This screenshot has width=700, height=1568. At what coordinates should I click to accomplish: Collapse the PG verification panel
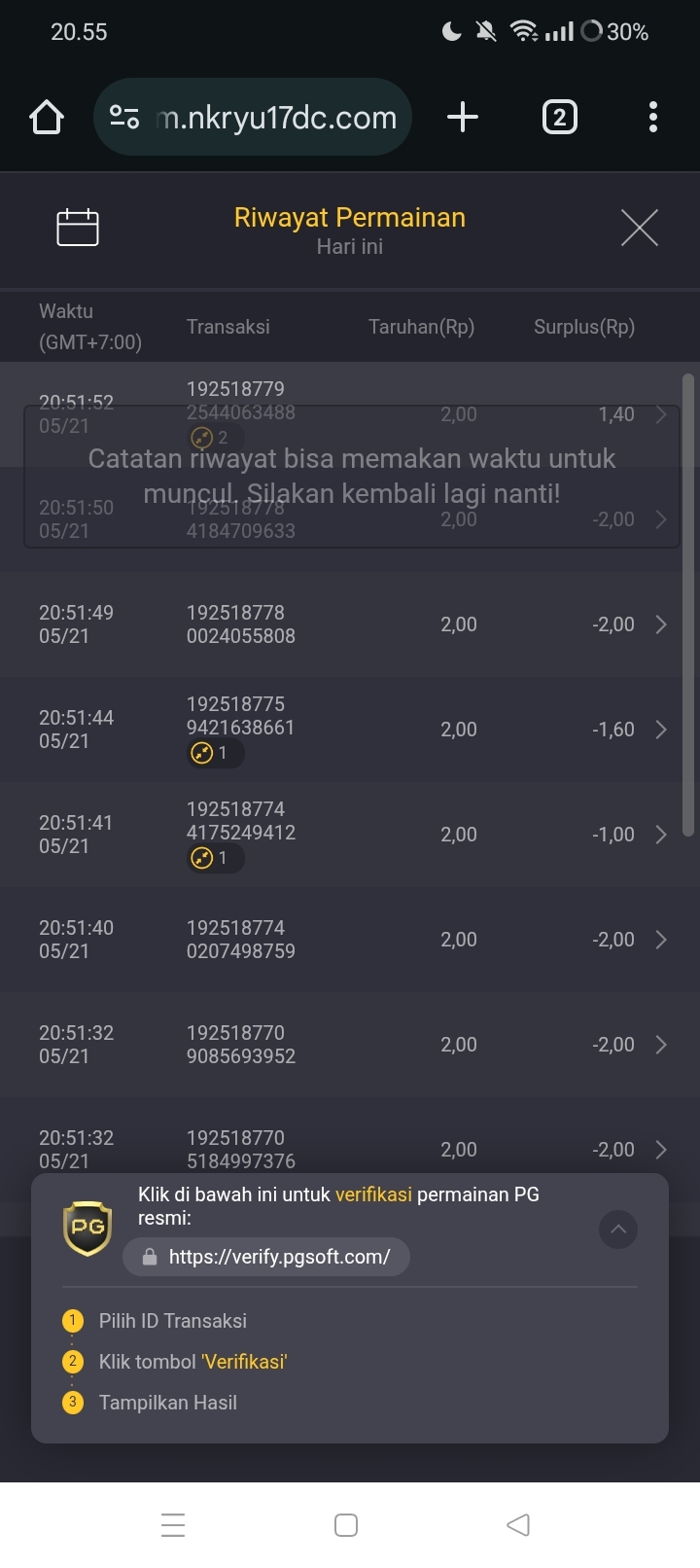tap(618, 1229)
